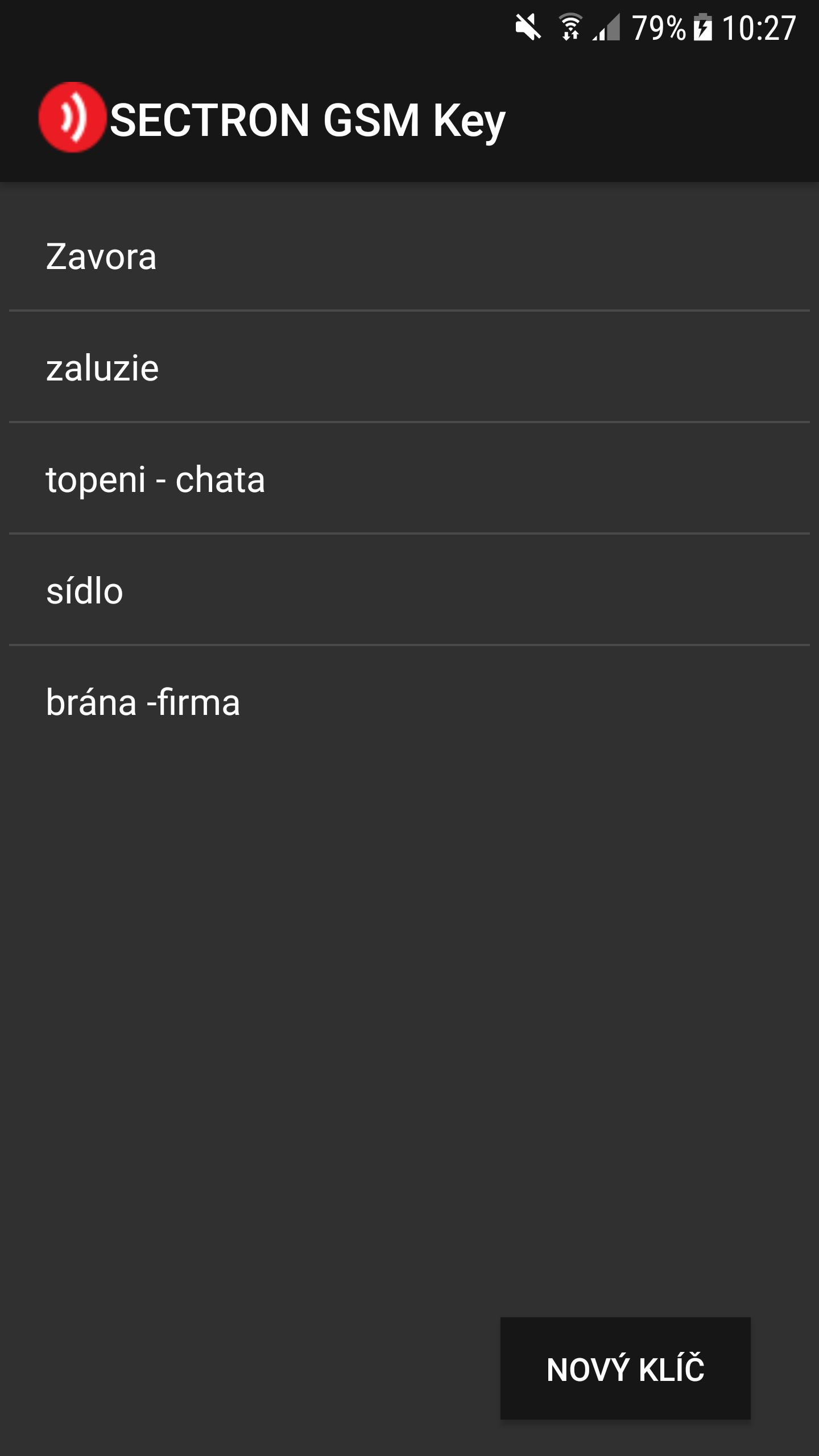The width and height of the screenshot is (819, 1456).
Task: Tap the divider under topeni - chata
Action: pyautogui.click(x=409, y=533)
